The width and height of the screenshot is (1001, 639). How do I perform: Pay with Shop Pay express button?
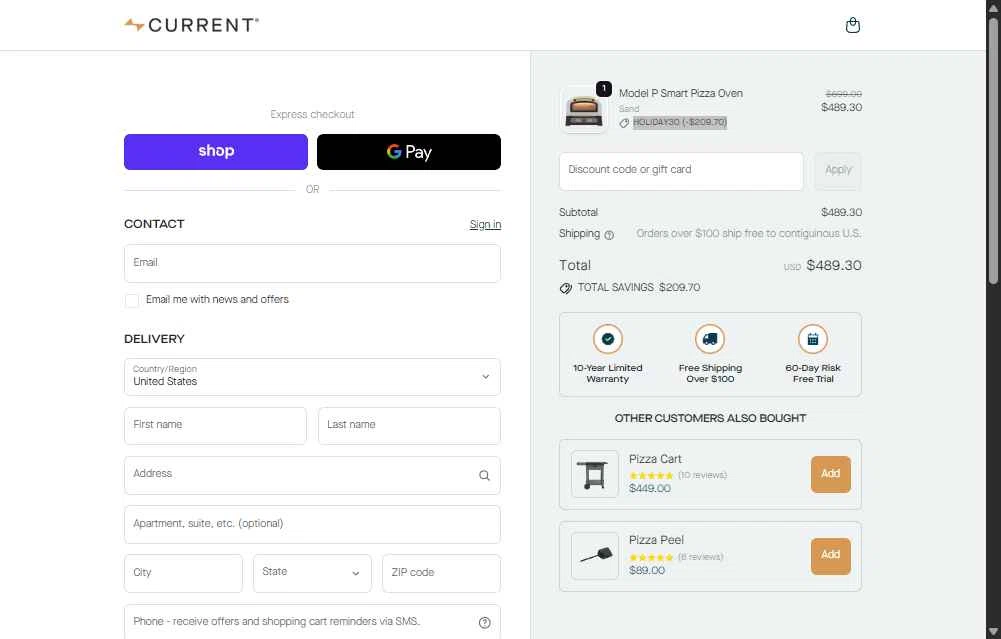[x=216, y=152]
